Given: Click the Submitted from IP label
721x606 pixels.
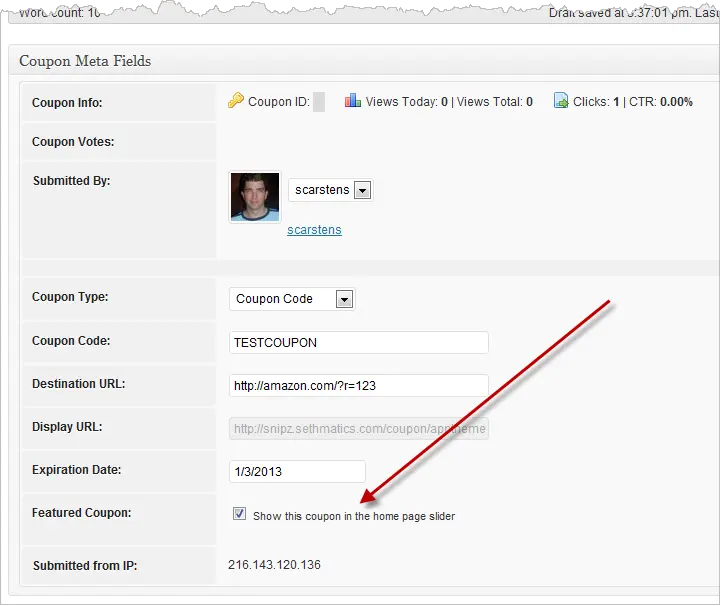Looking at the screenshot, I should tap(85, 566).
